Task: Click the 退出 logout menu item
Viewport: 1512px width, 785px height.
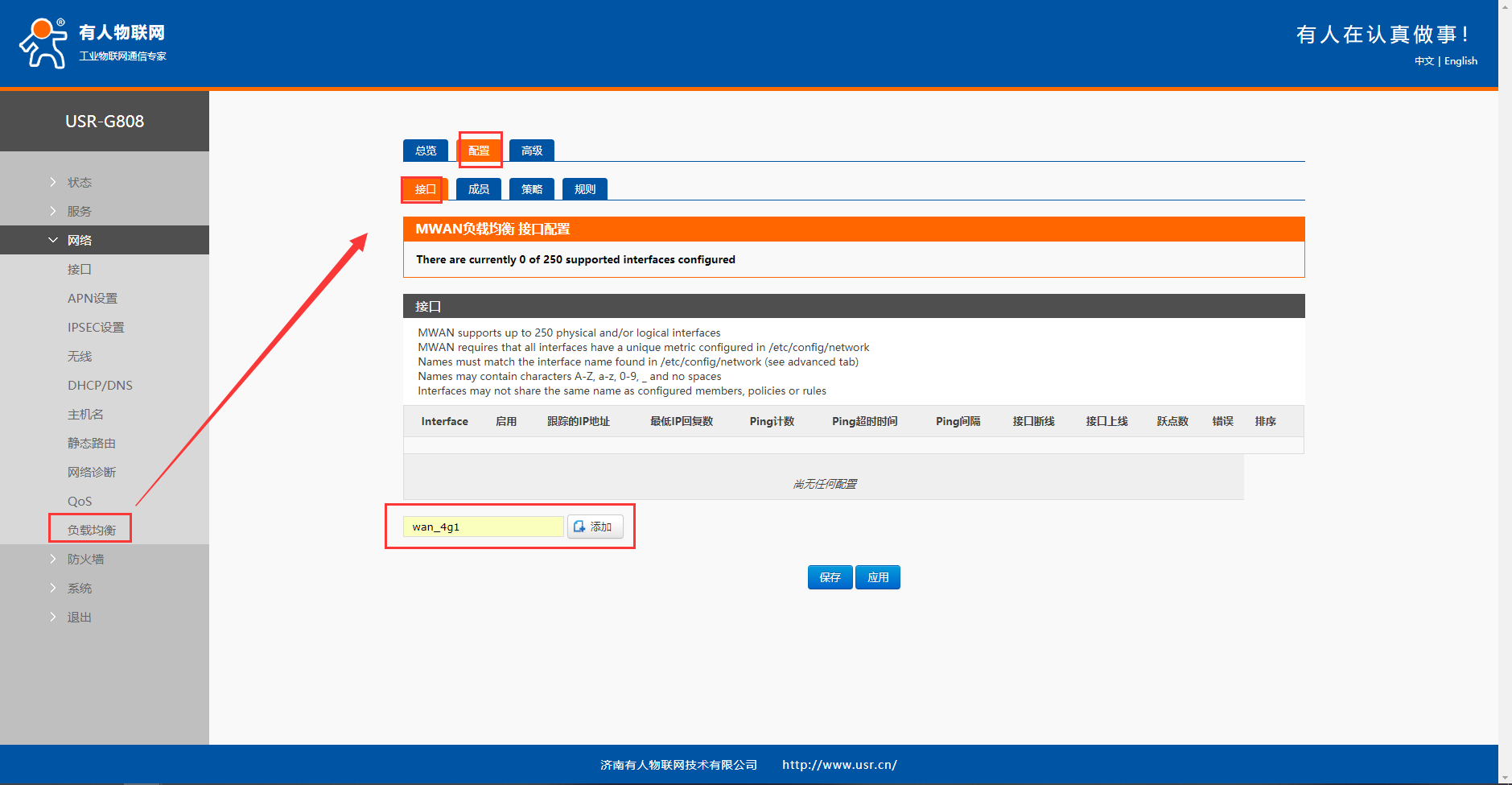Action: point(79,618)
